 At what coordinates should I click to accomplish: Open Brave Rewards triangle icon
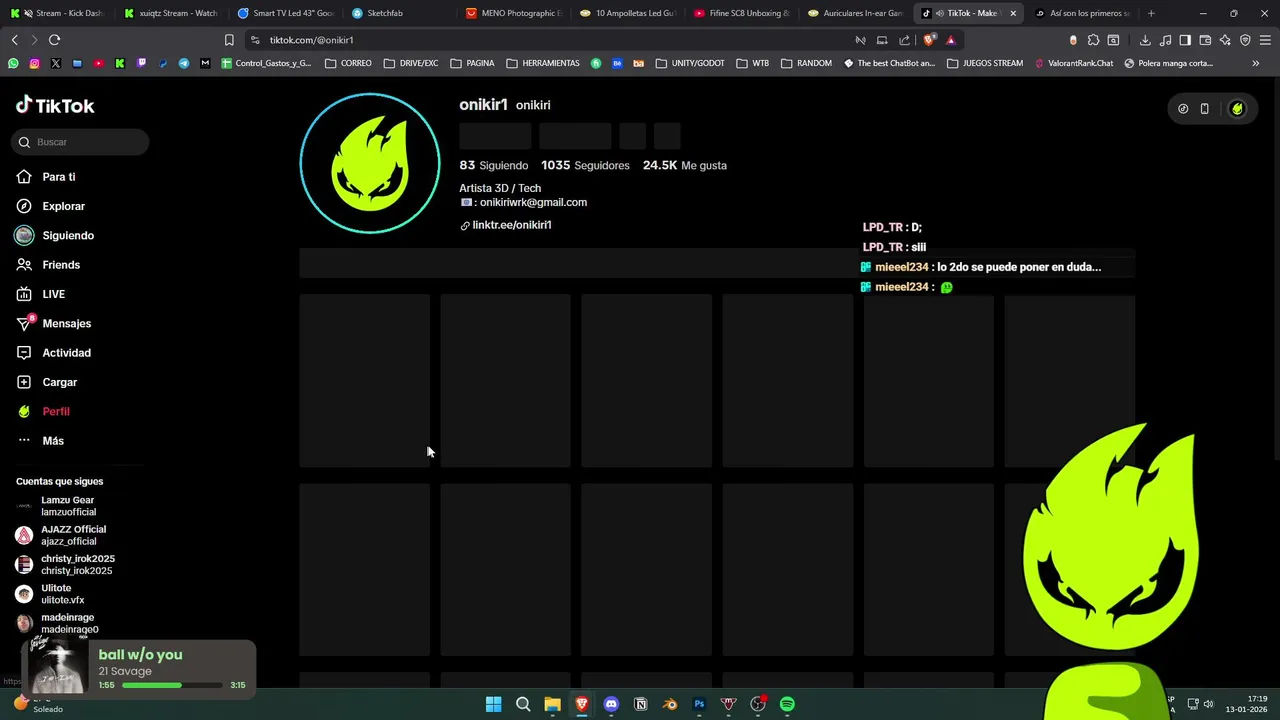click(x=950, y=40)
